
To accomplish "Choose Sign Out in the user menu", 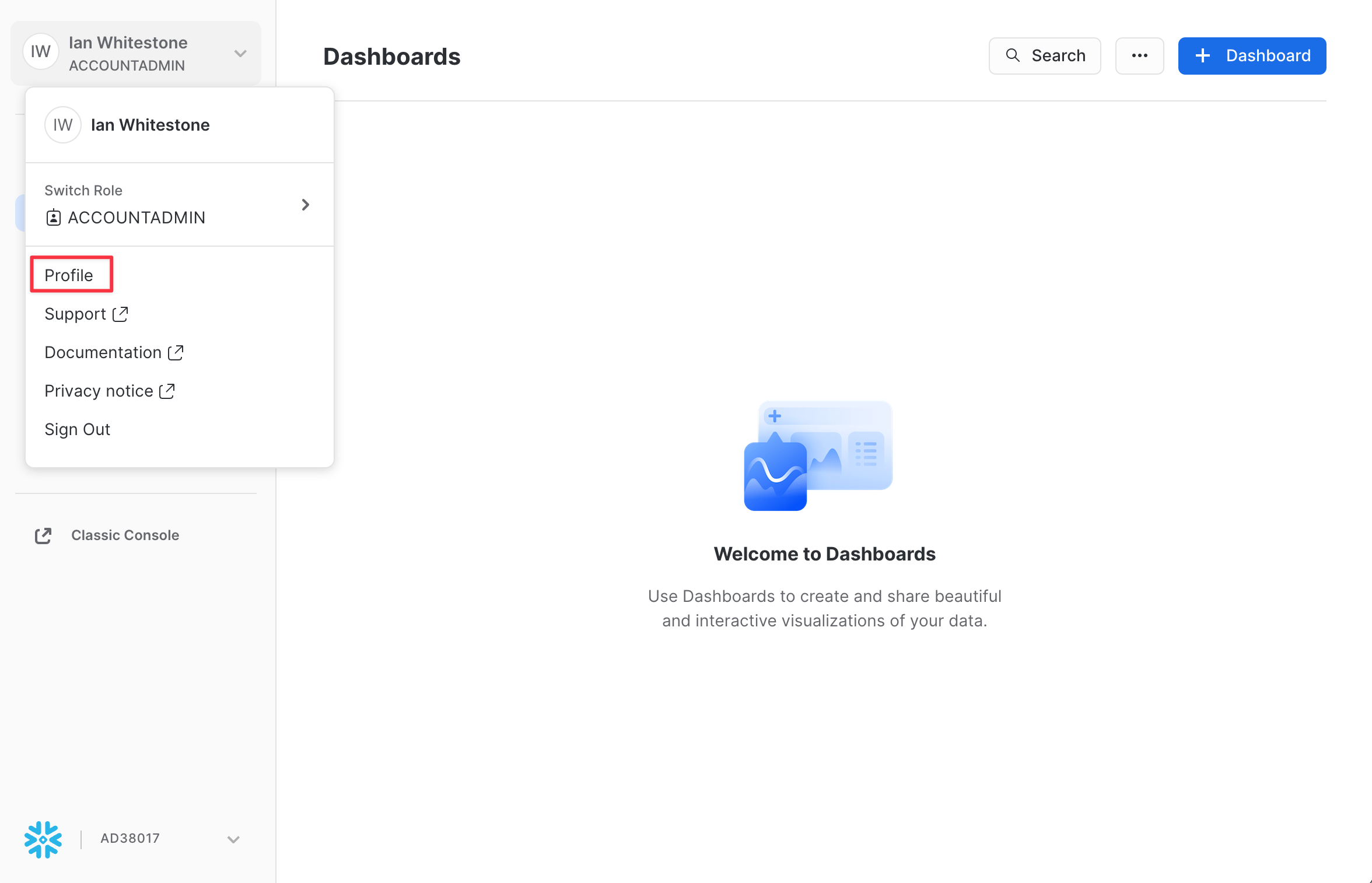I will pyautogui.click(x=77, y=429).
